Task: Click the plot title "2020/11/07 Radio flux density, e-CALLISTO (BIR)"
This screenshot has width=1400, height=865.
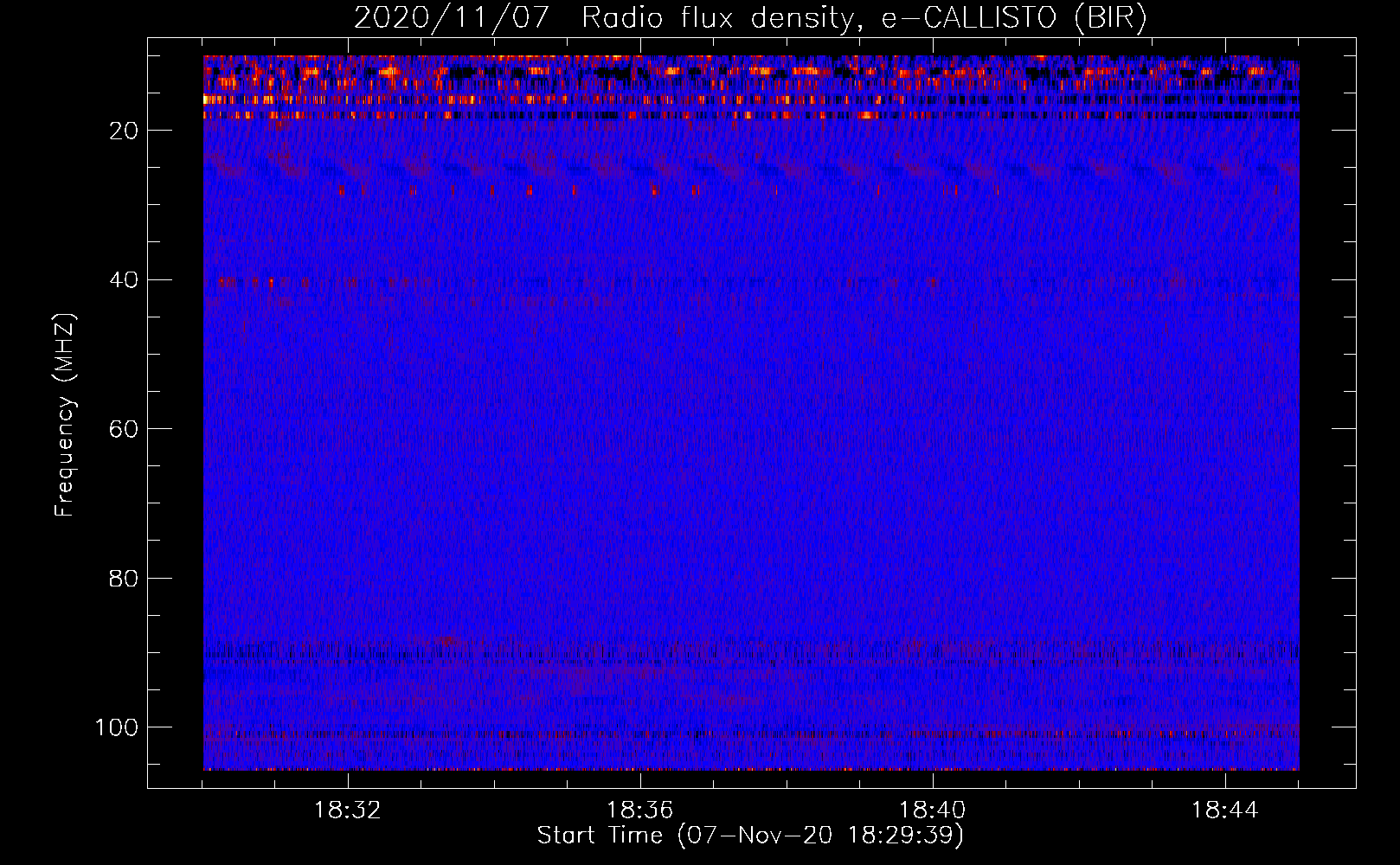Action: (750, 18)
